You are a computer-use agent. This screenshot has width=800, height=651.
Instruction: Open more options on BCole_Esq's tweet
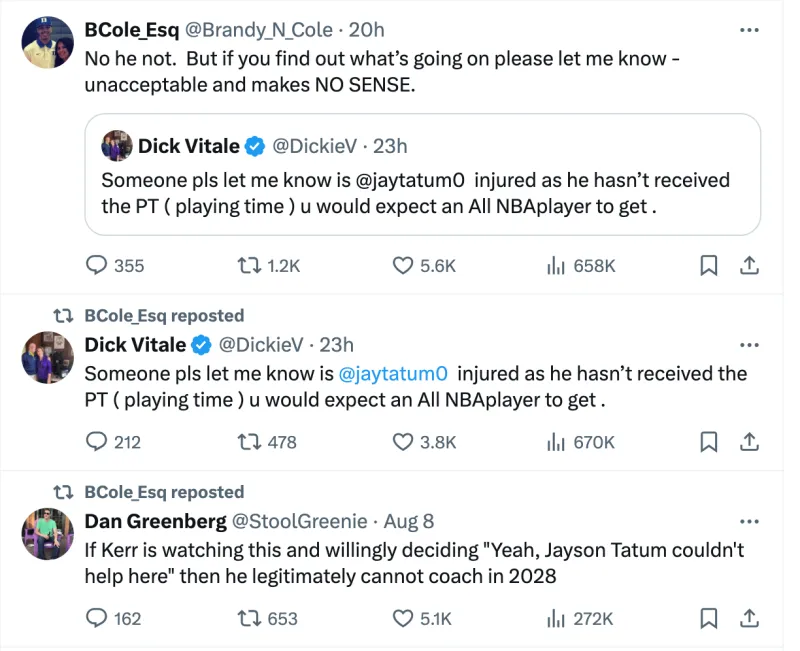coord(748,31)
